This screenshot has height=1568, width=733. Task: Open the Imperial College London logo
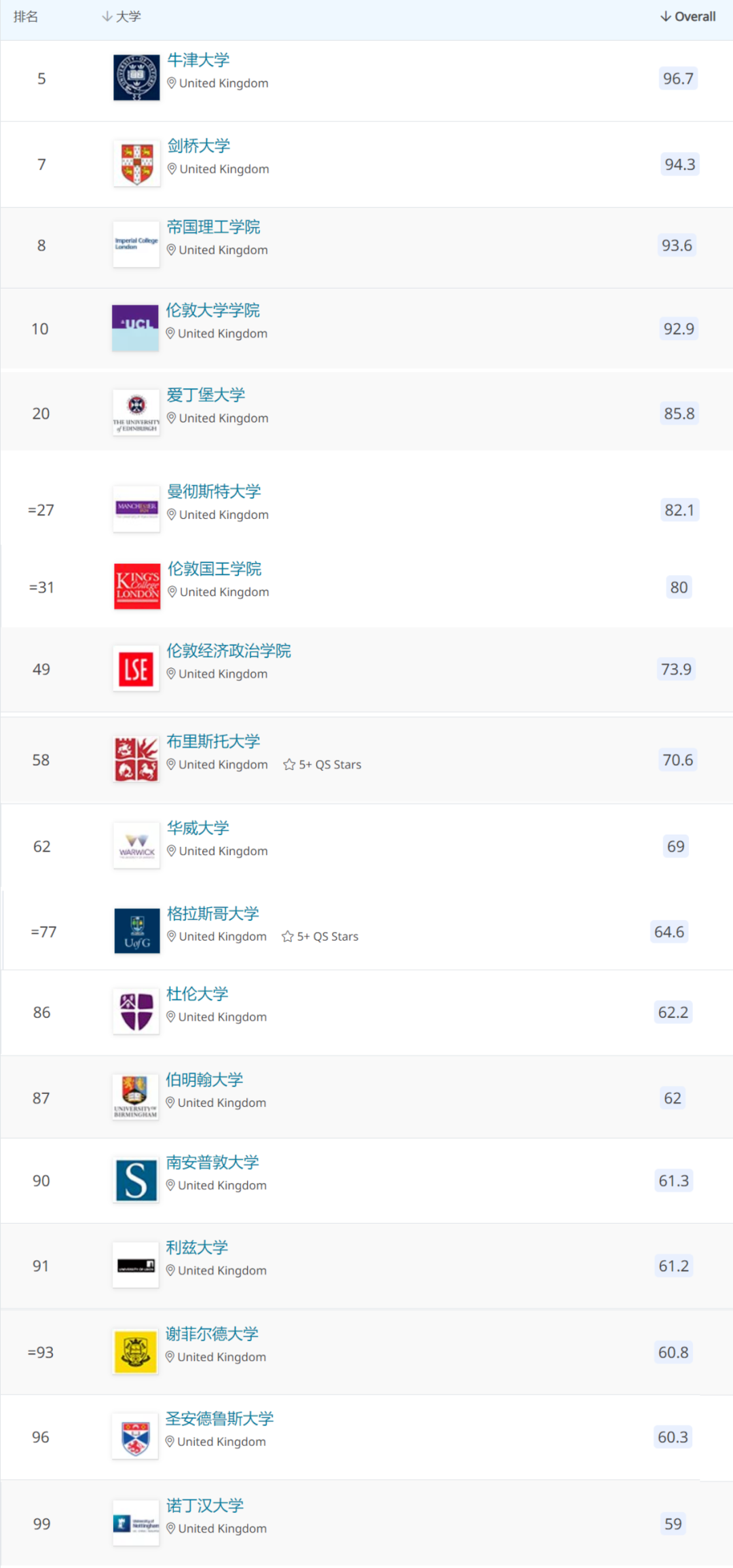[x=136, y=244]
